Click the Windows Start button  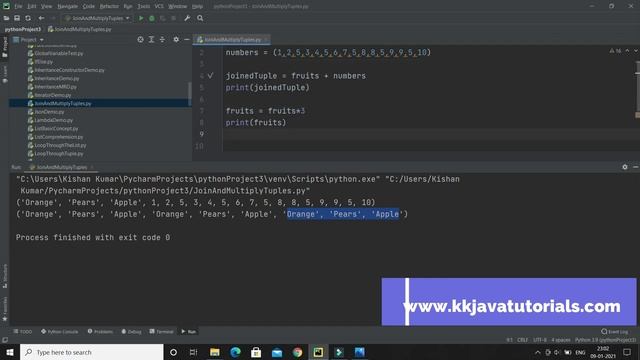point(10,352)
